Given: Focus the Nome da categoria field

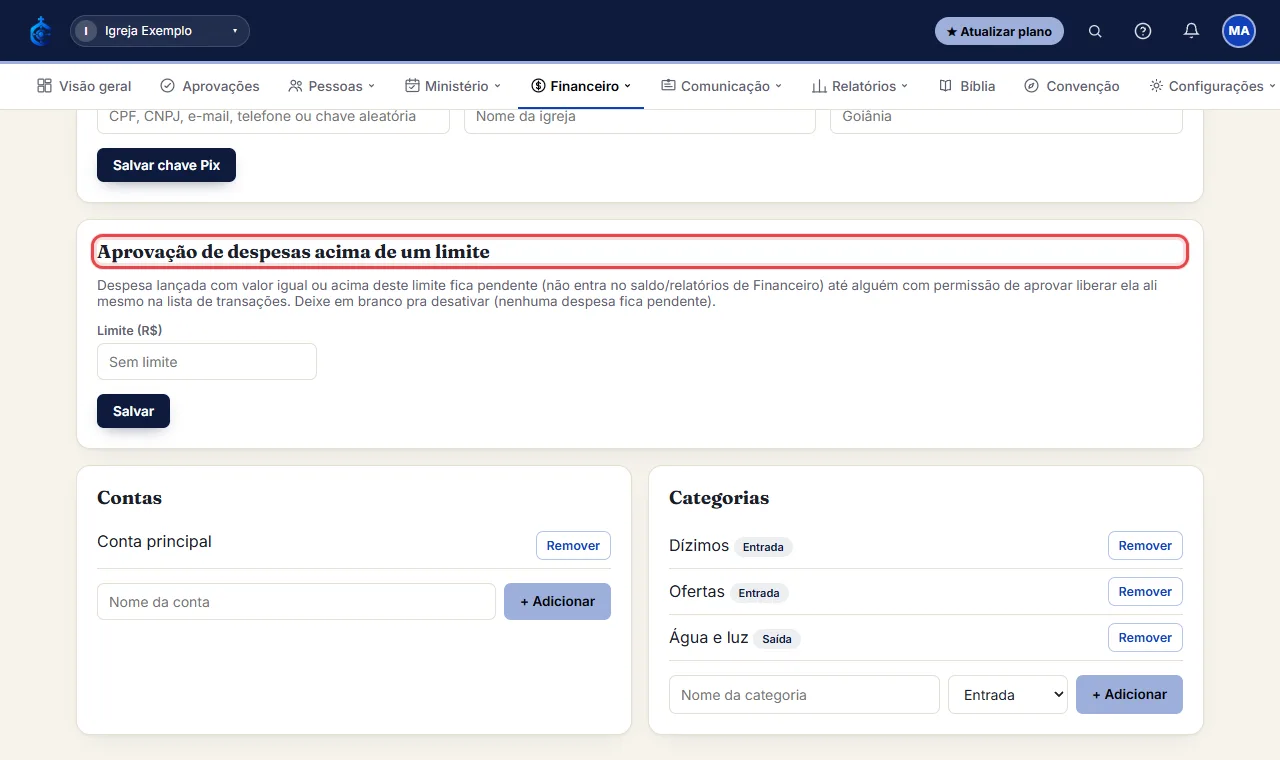Looking at the screenshot, I should pos(804,695).
